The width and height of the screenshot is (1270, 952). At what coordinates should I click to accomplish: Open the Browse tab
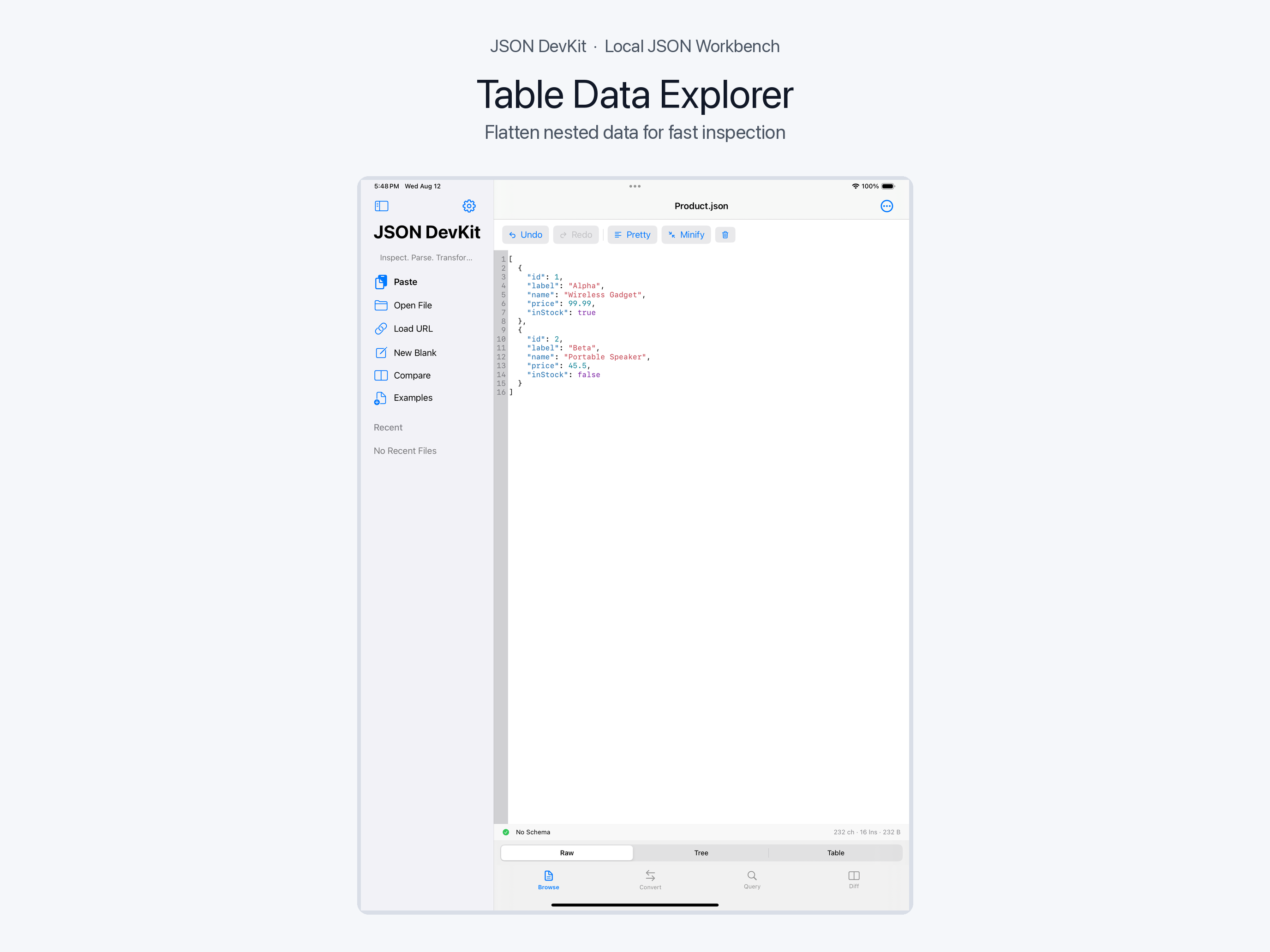(548, 880)
